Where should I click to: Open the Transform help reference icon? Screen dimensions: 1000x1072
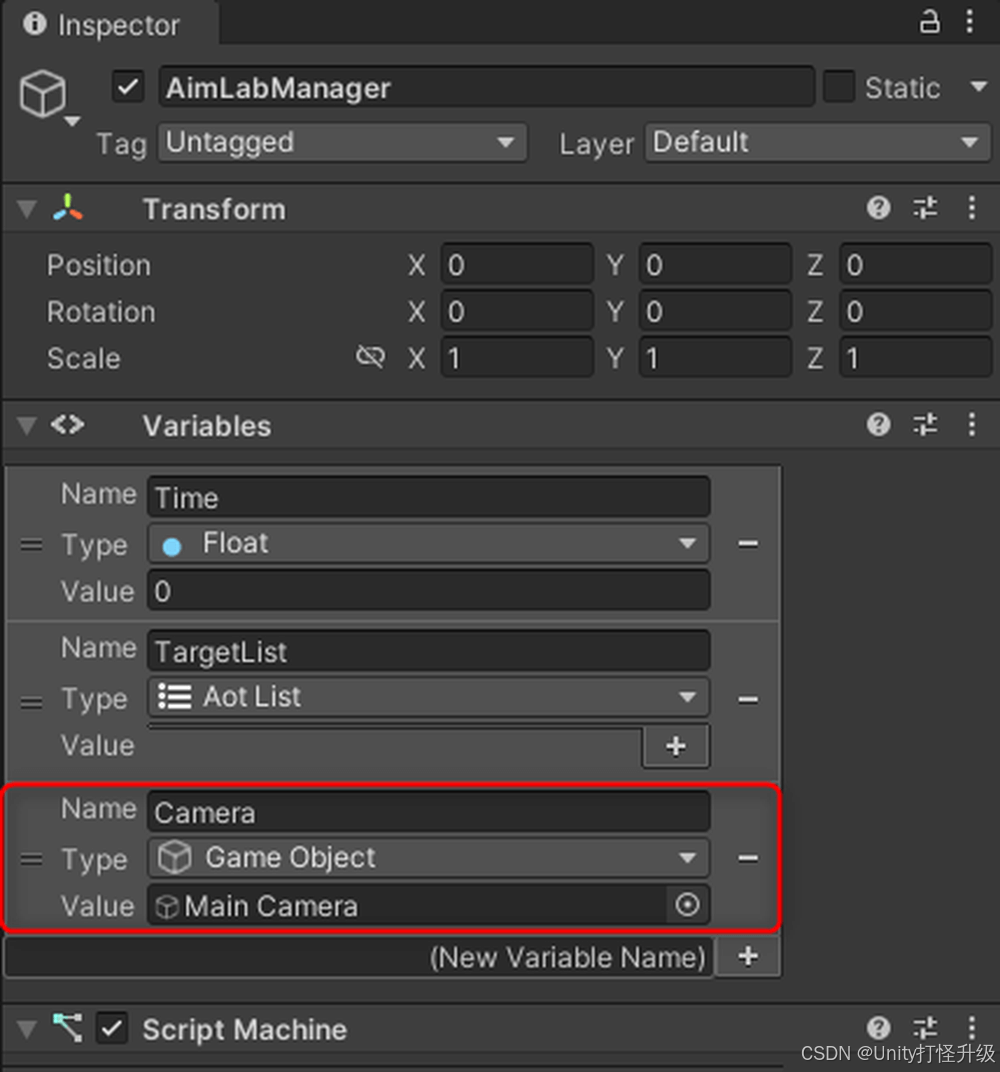click(878, 208)
